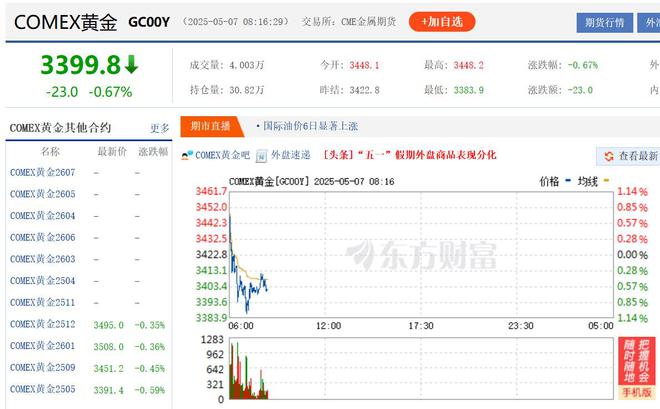Click the 涨跌额 value in stats row
Screen dimensions: 660x409
pos(580,90)
